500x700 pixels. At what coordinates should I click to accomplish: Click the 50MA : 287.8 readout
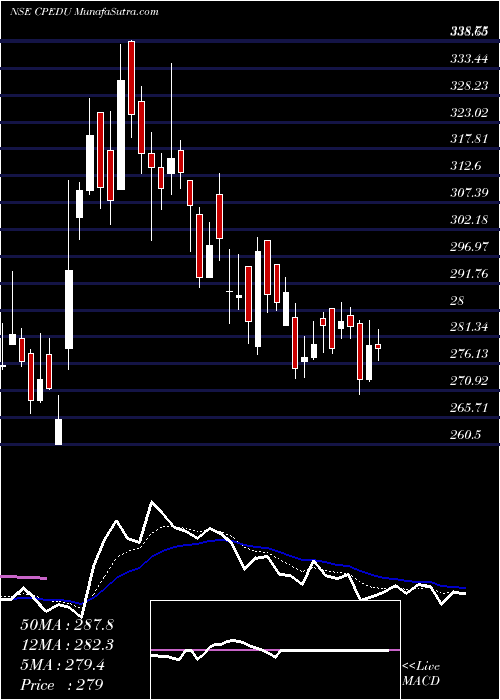pos(67,625)
